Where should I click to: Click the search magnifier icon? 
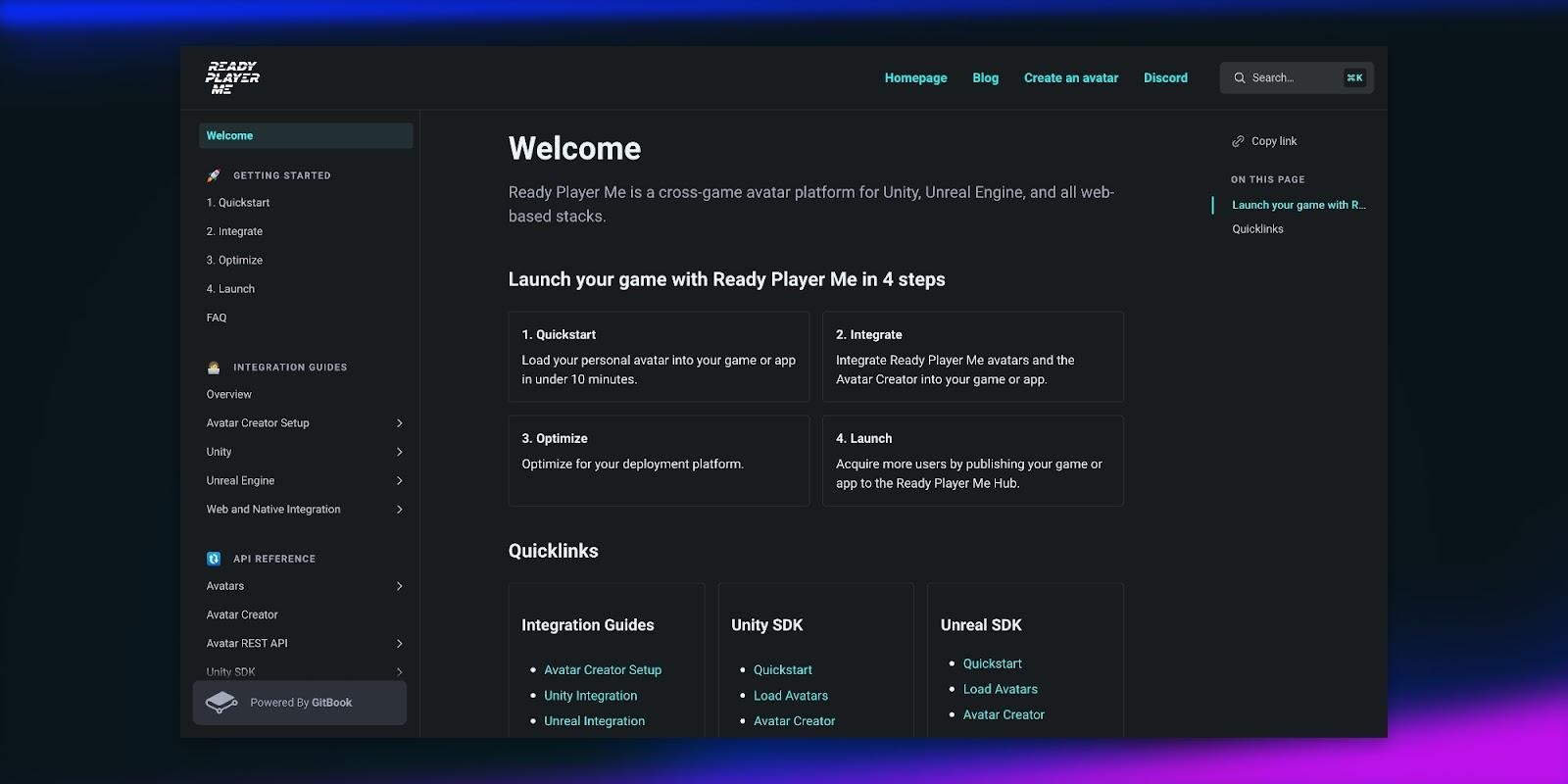(1240, 77)
